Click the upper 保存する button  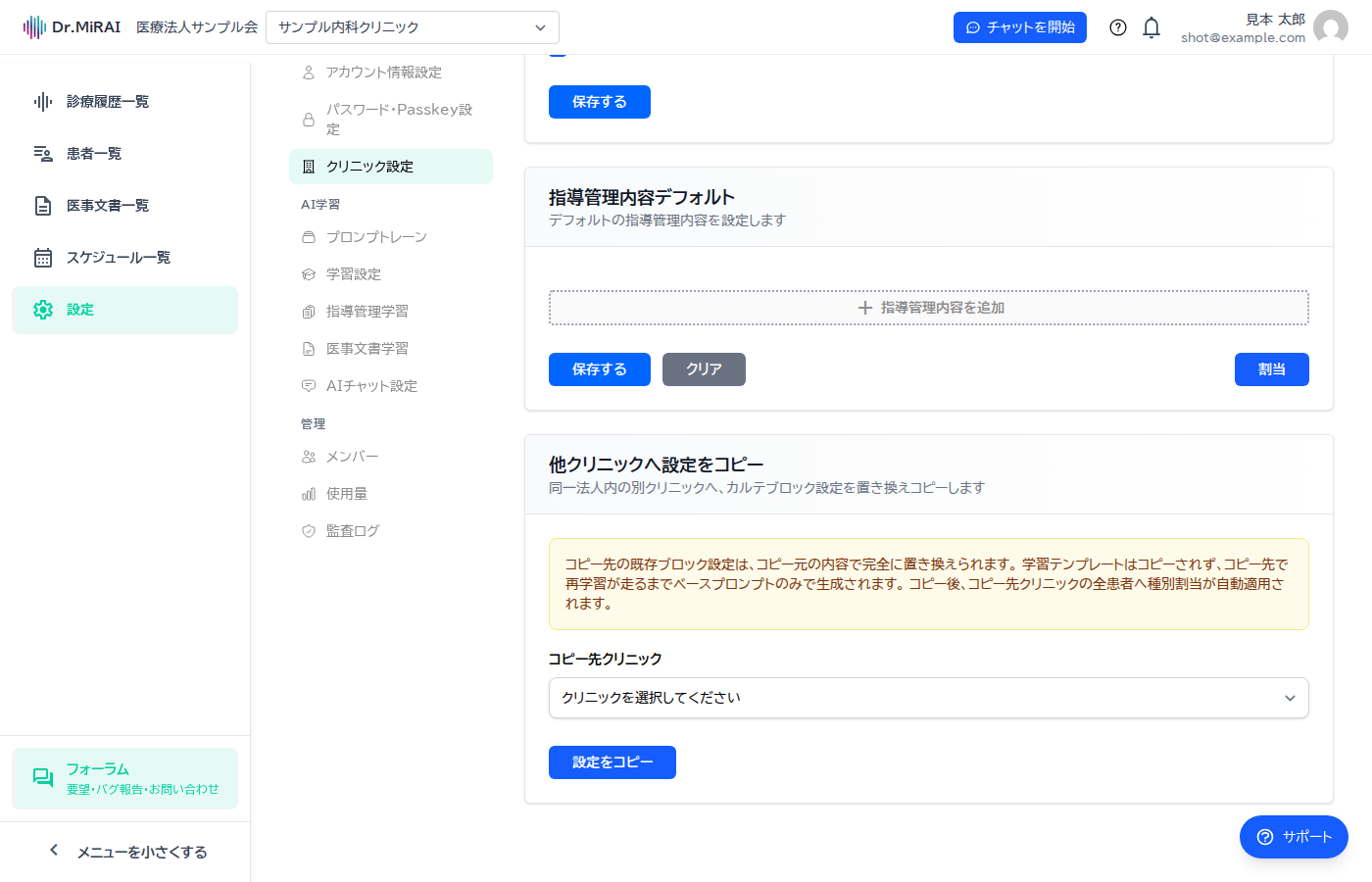[x=600, y=102]
